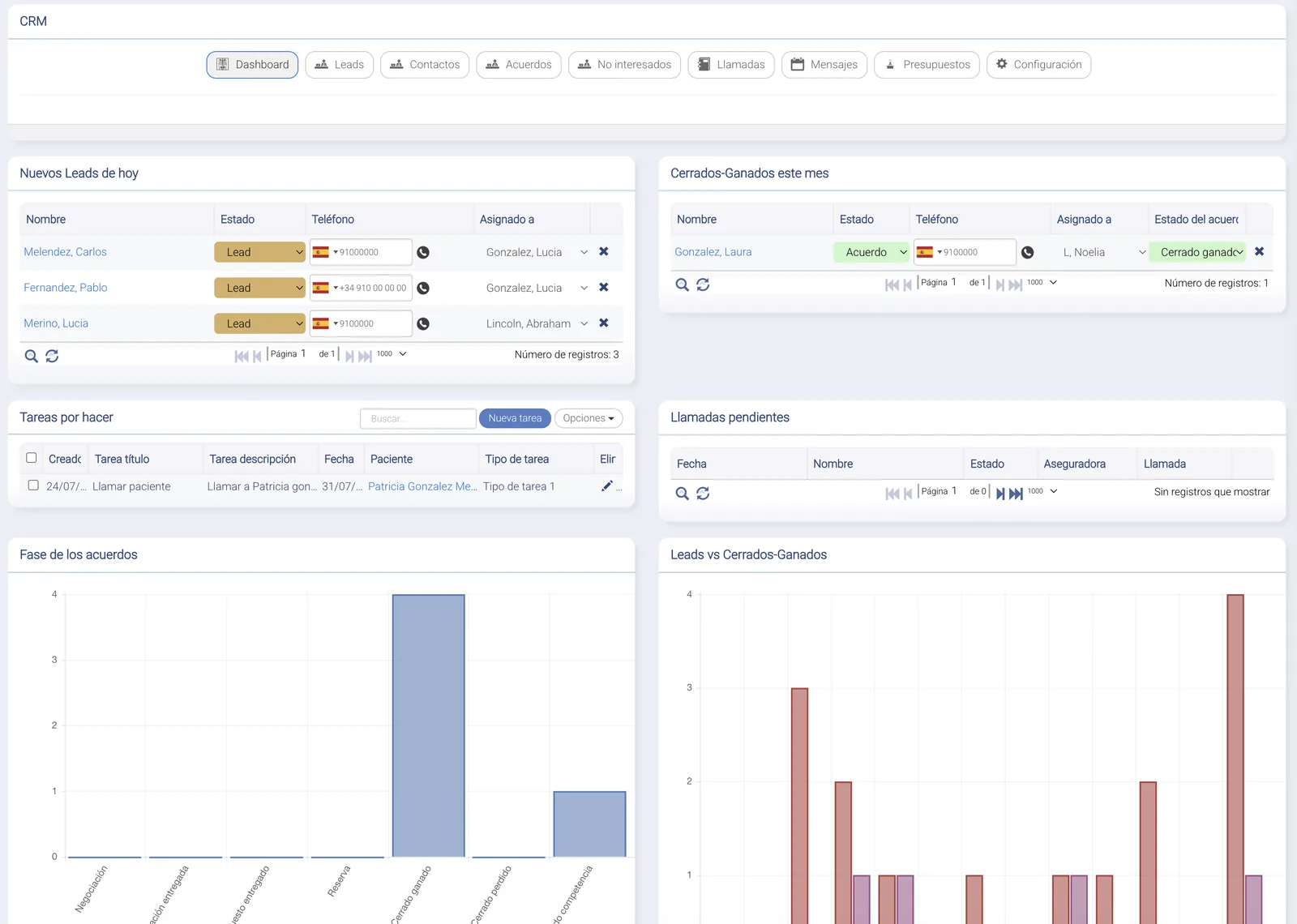
Task: Go to first page in Nuevos Leads pager
Action: [x=242, y=356]
